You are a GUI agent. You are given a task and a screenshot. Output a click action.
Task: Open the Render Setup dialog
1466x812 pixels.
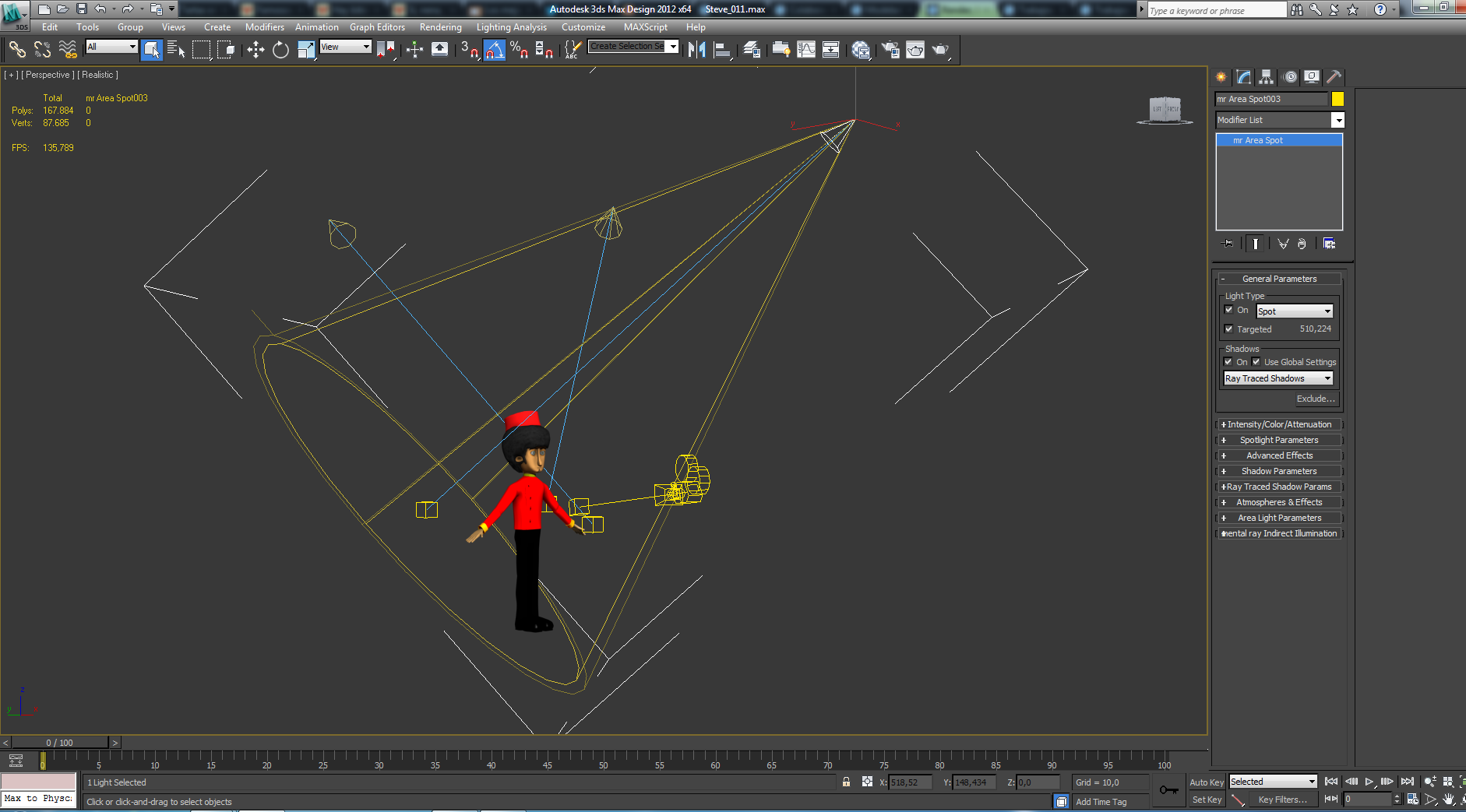pyautogui.click(x=890, y=50)
